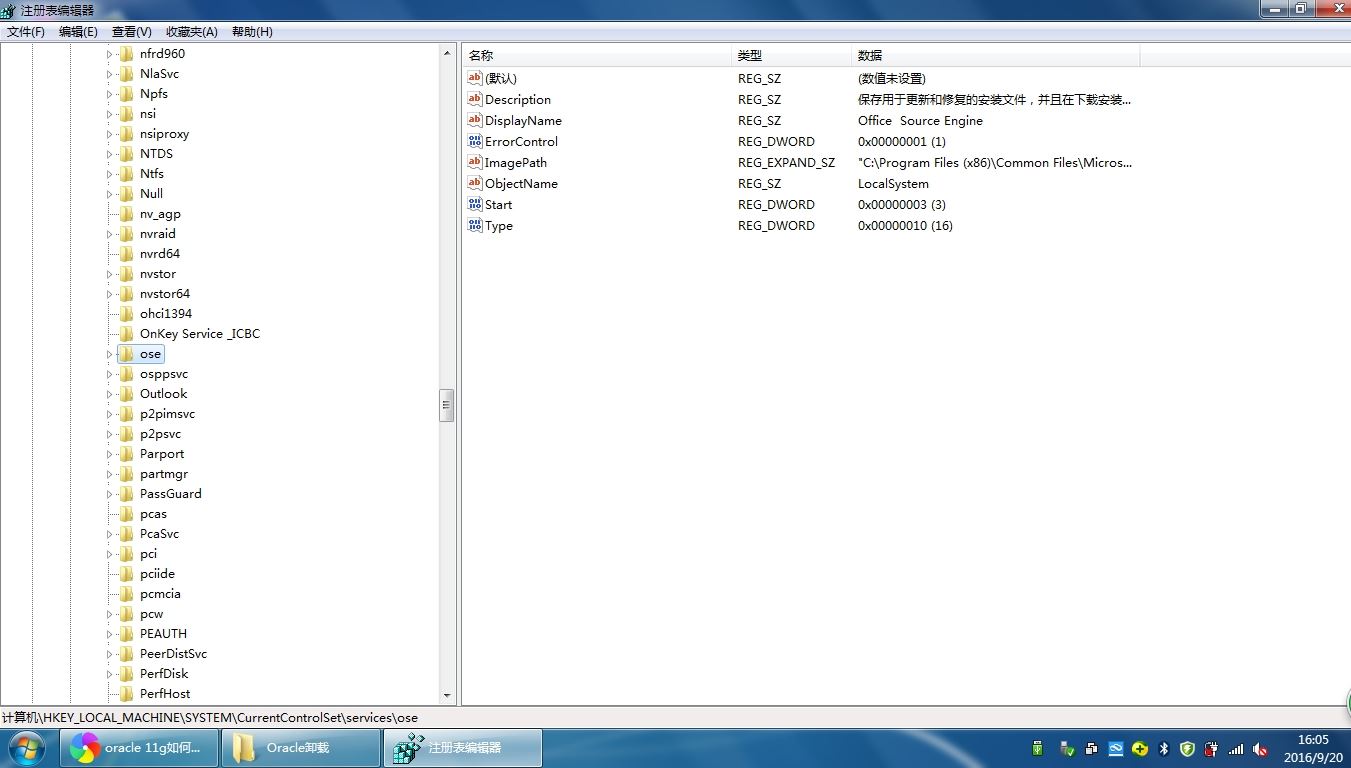Viewport: 1351px width, 768px height.
Task: Click the folder icon beside pcmcia
Action: tap(126, 594)
